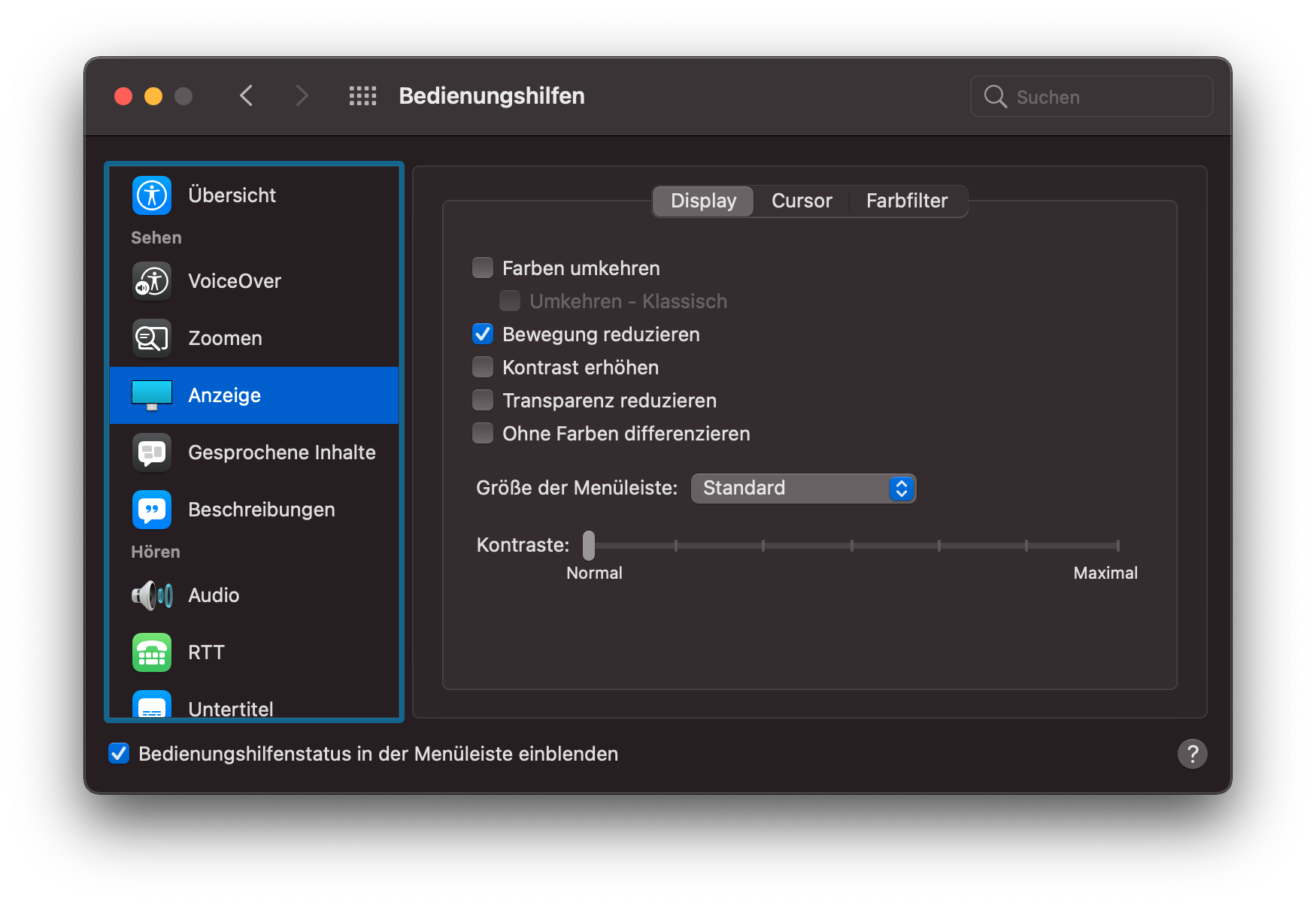1316x905 pixels.
Task: Click the help question mark button
Action: pyautogui.click(x=1193, y=753)
